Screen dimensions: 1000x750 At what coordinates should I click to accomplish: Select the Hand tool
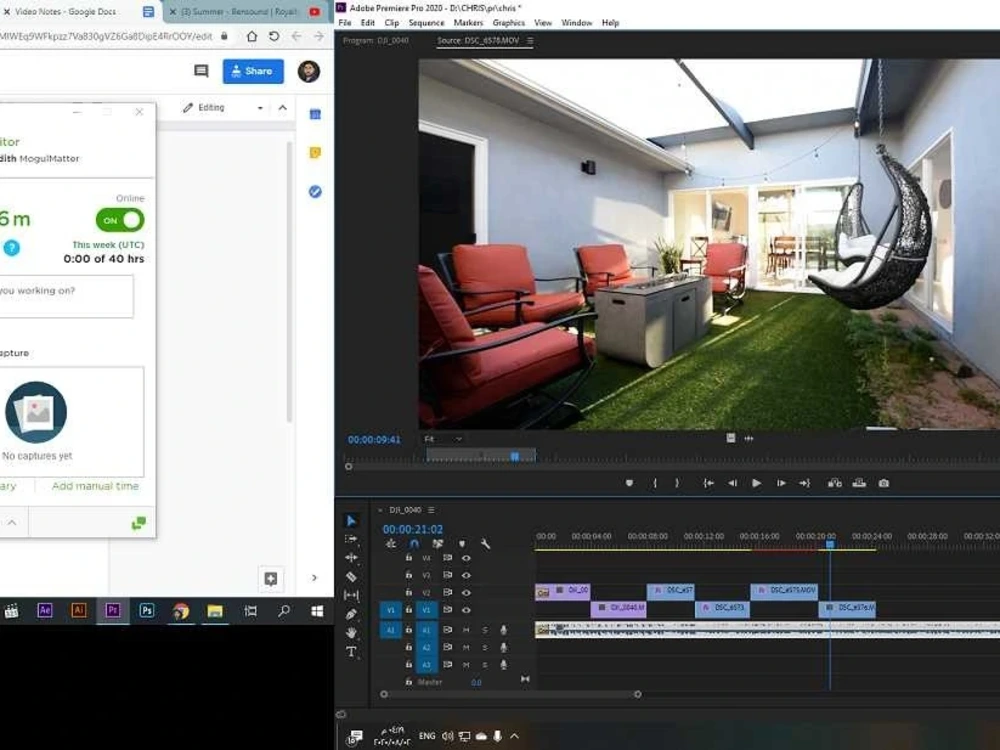[351, 633]
